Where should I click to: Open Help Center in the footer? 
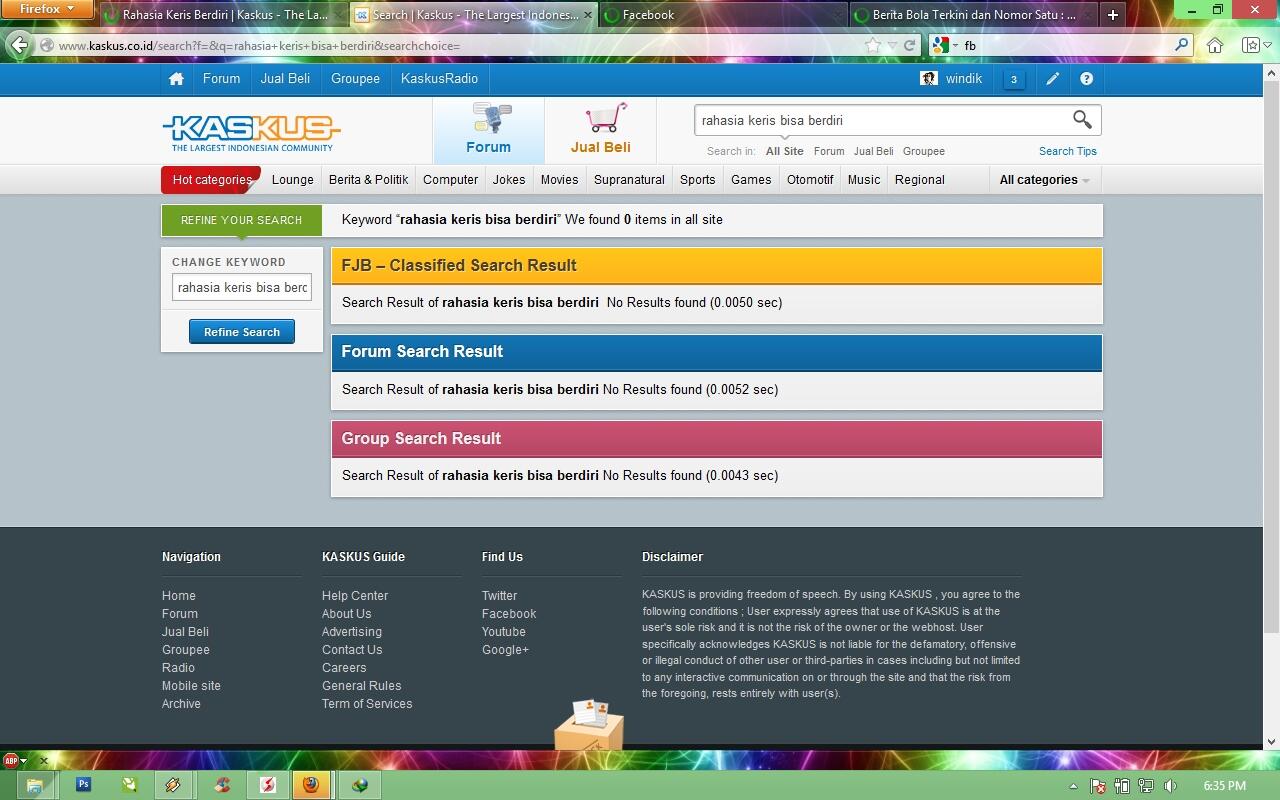[355, 596]
